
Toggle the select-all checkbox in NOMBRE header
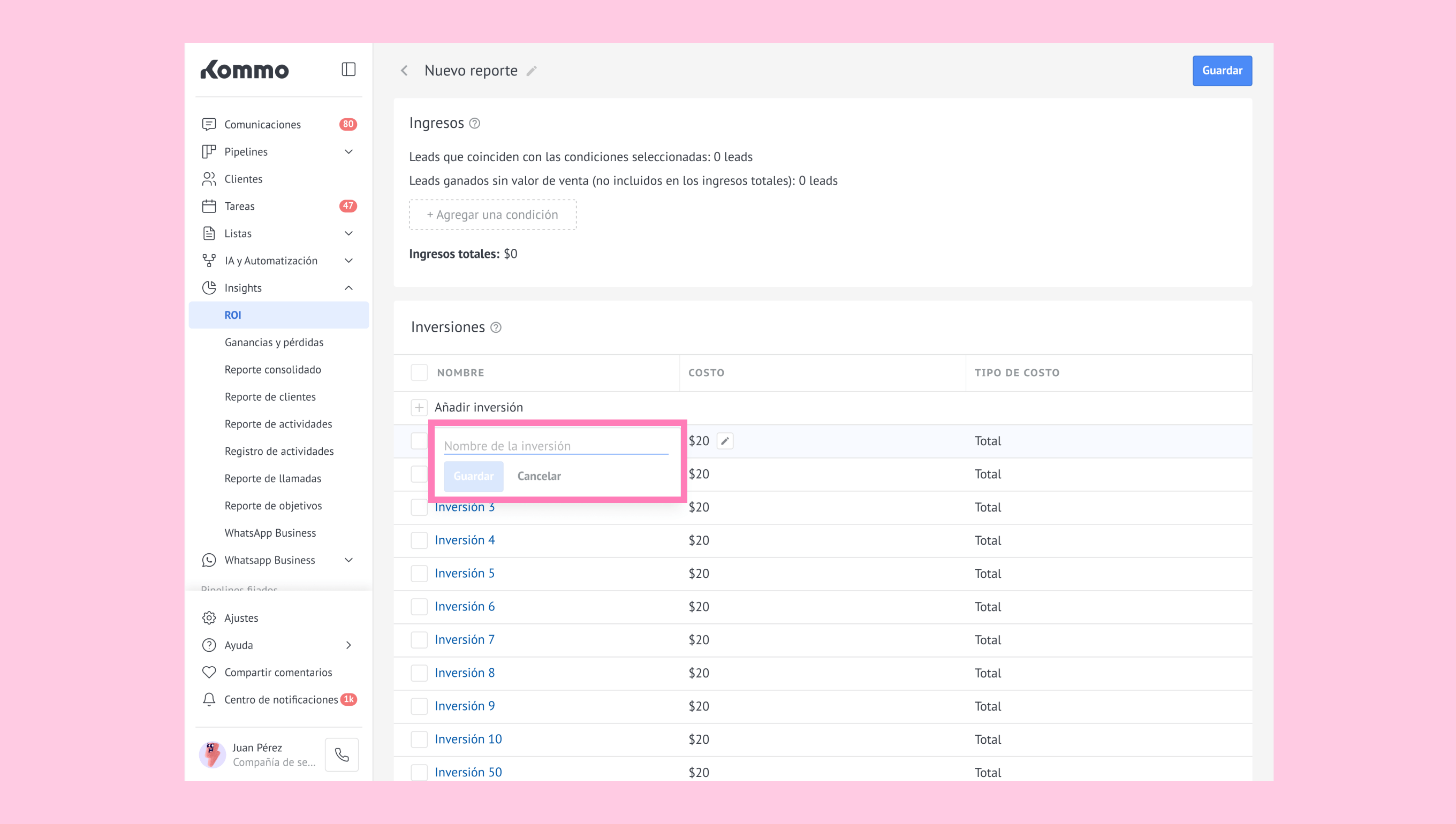pyautogui.click(x=419, y=372)
